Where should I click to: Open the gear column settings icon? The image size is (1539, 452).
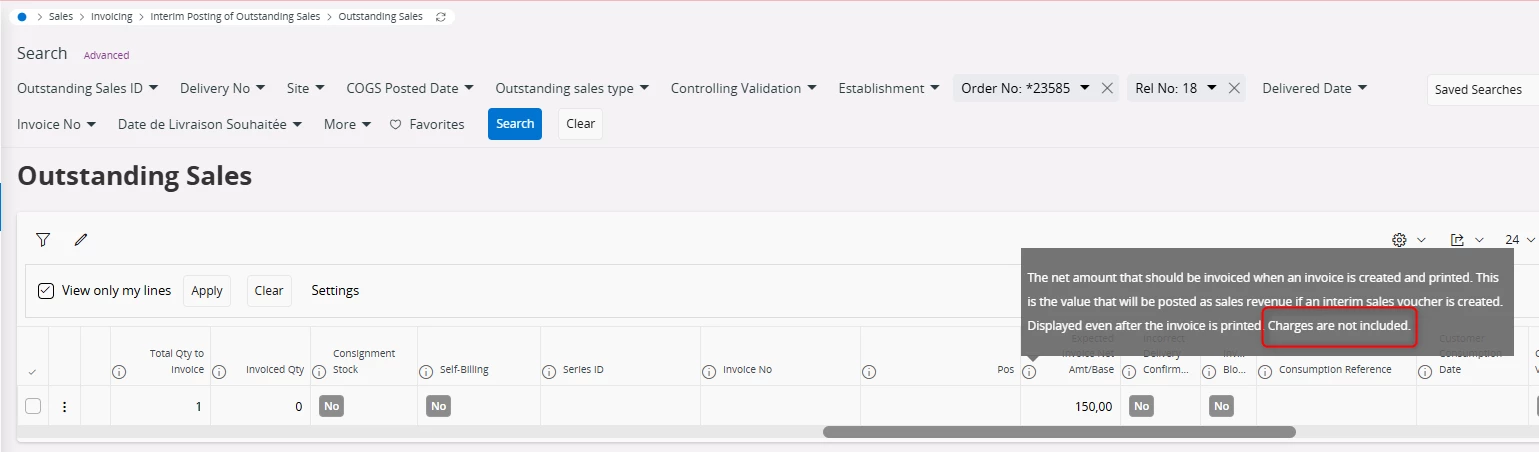(x=1400, y=240)
